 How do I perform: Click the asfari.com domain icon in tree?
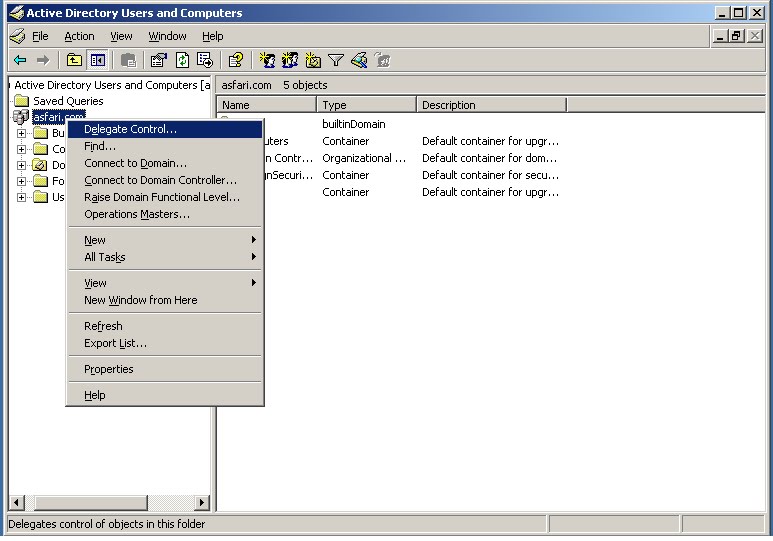coord(21,117)
